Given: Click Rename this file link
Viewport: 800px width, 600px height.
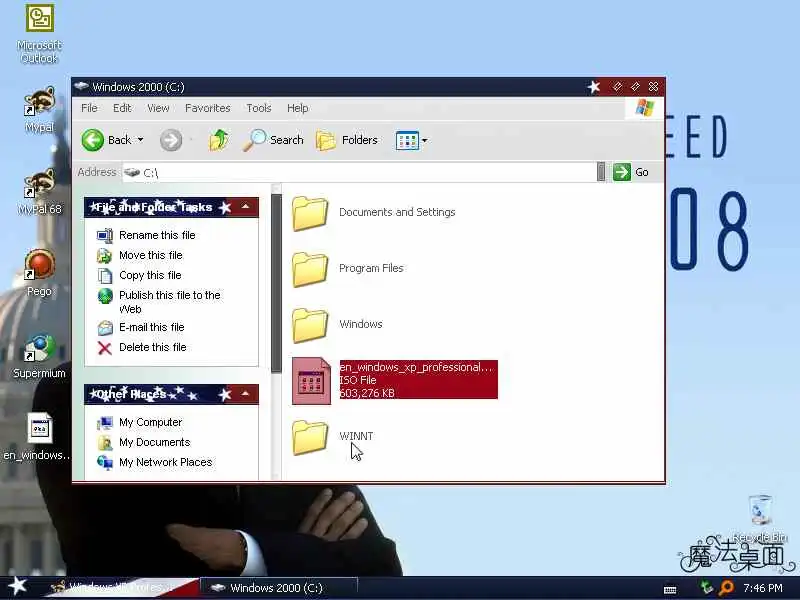Looking at the screenshot, I should 157,235.
